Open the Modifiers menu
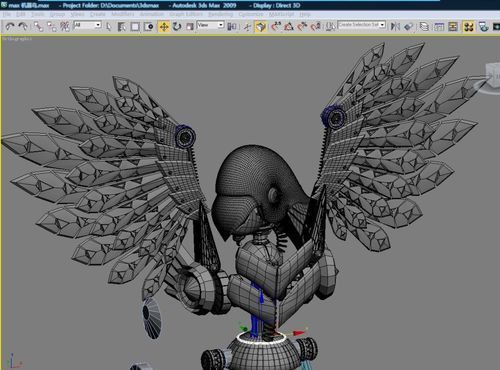 tap(122, 14)
